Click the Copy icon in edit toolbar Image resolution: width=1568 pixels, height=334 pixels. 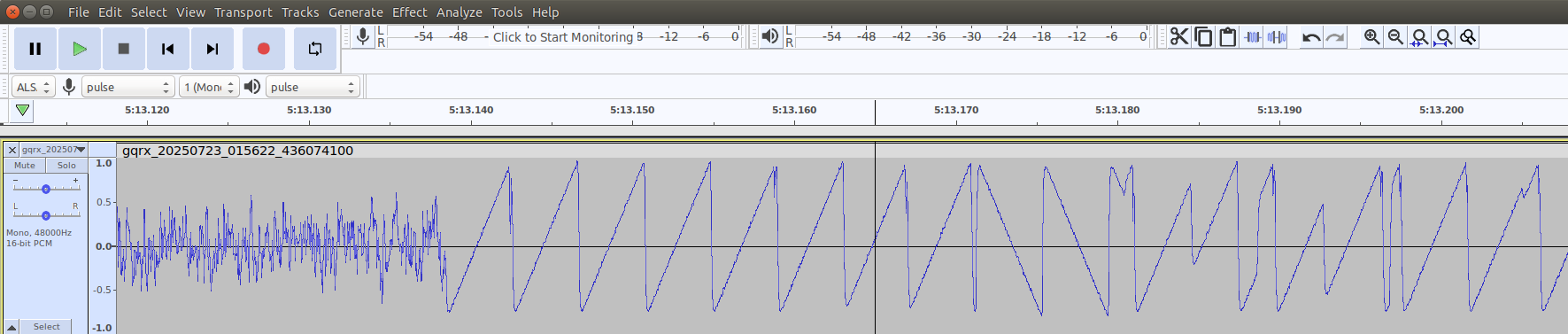(x=1203, y=36)
